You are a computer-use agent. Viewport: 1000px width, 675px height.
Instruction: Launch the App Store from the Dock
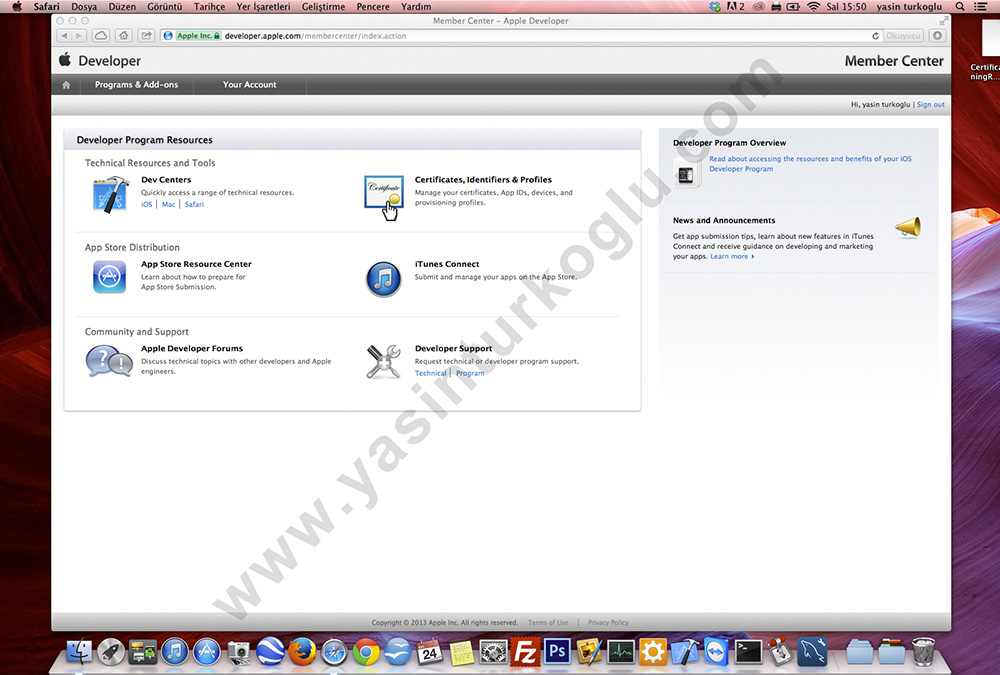(x=207, y=652)
